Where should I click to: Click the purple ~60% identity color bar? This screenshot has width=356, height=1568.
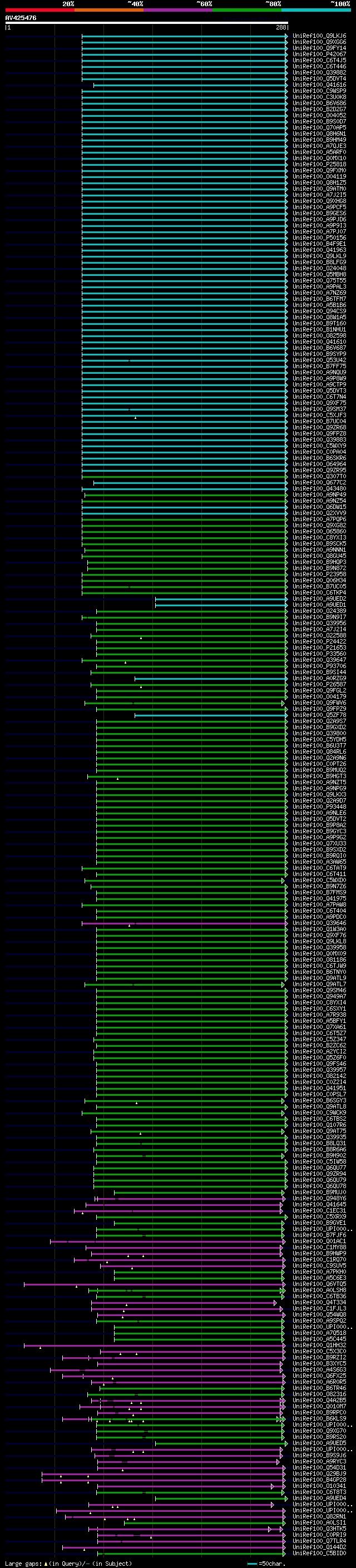click(x=179, y=10)
